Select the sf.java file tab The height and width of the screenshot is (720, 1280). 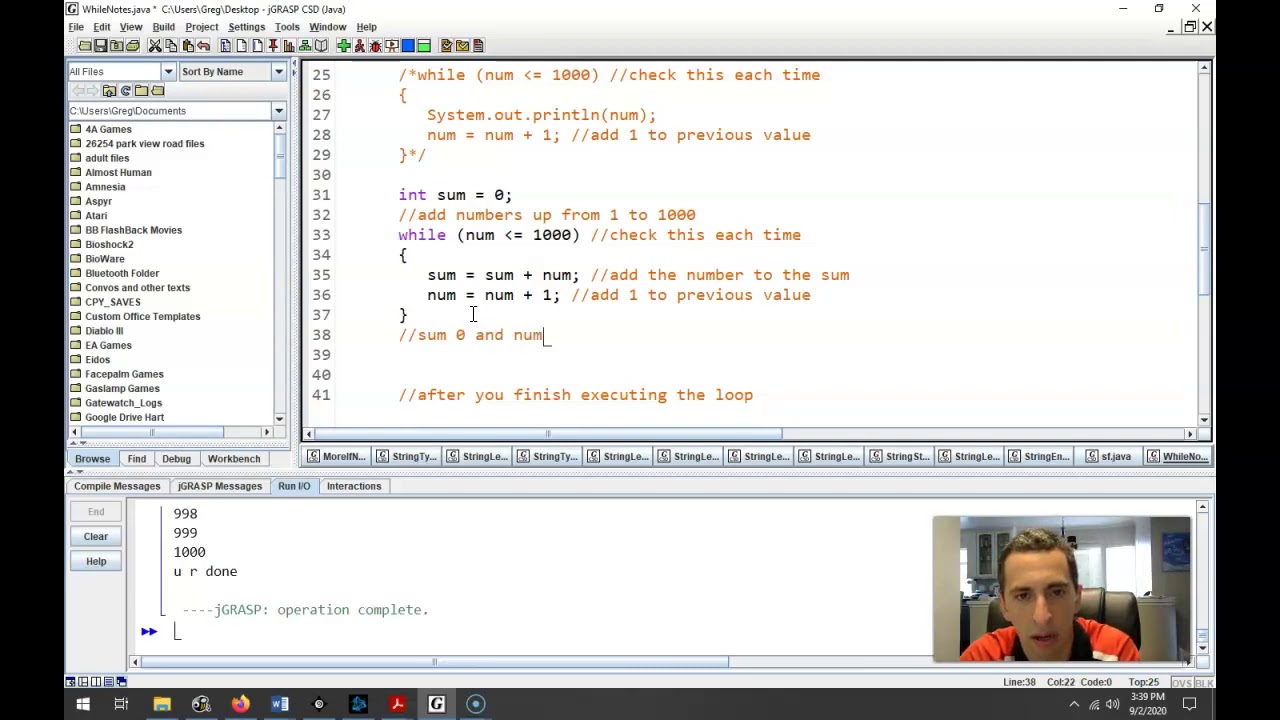1108,457
